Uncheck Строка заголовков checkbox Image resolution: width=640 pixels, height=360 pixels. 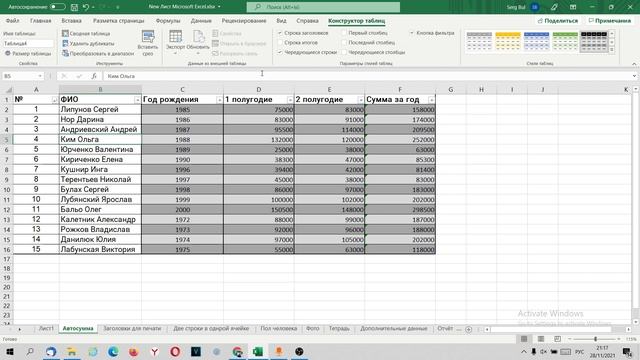coord(280,33)
